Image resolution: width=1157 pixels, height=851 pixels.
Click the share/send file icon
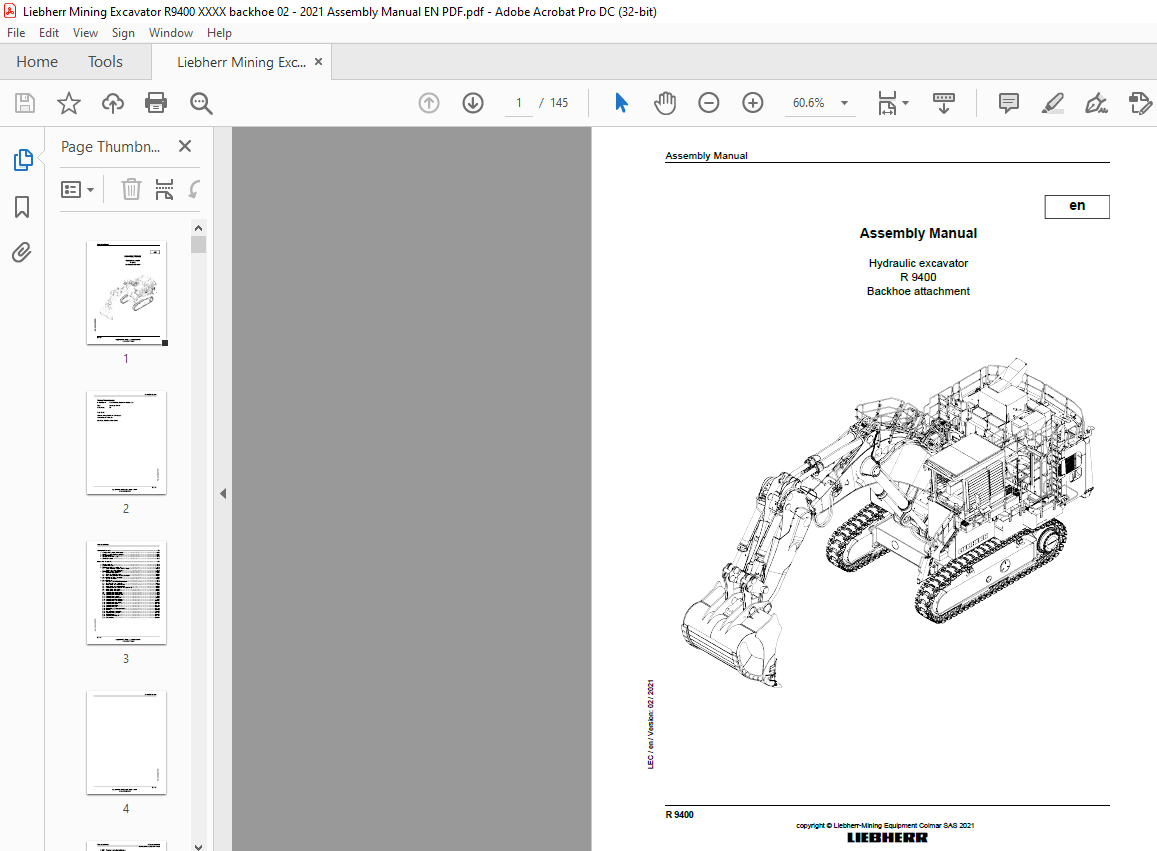click(1140, 103)
